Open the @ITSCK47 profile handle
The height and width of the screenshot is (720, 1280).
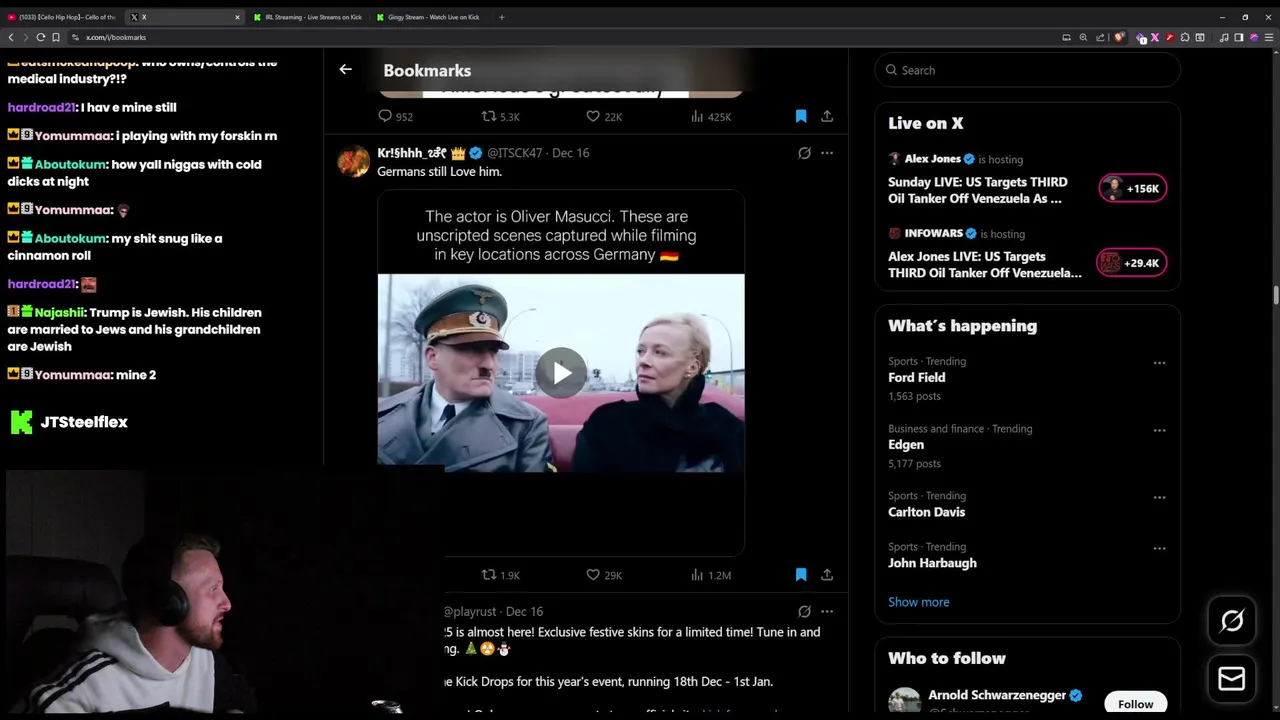click(514, 153)
